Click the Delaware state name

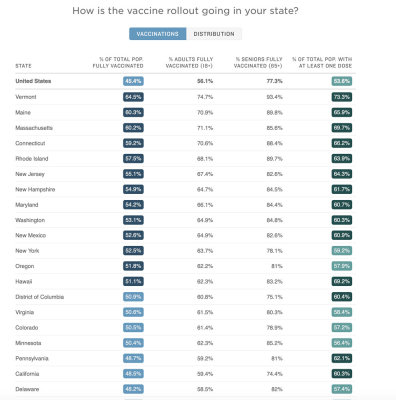point(27,389)
